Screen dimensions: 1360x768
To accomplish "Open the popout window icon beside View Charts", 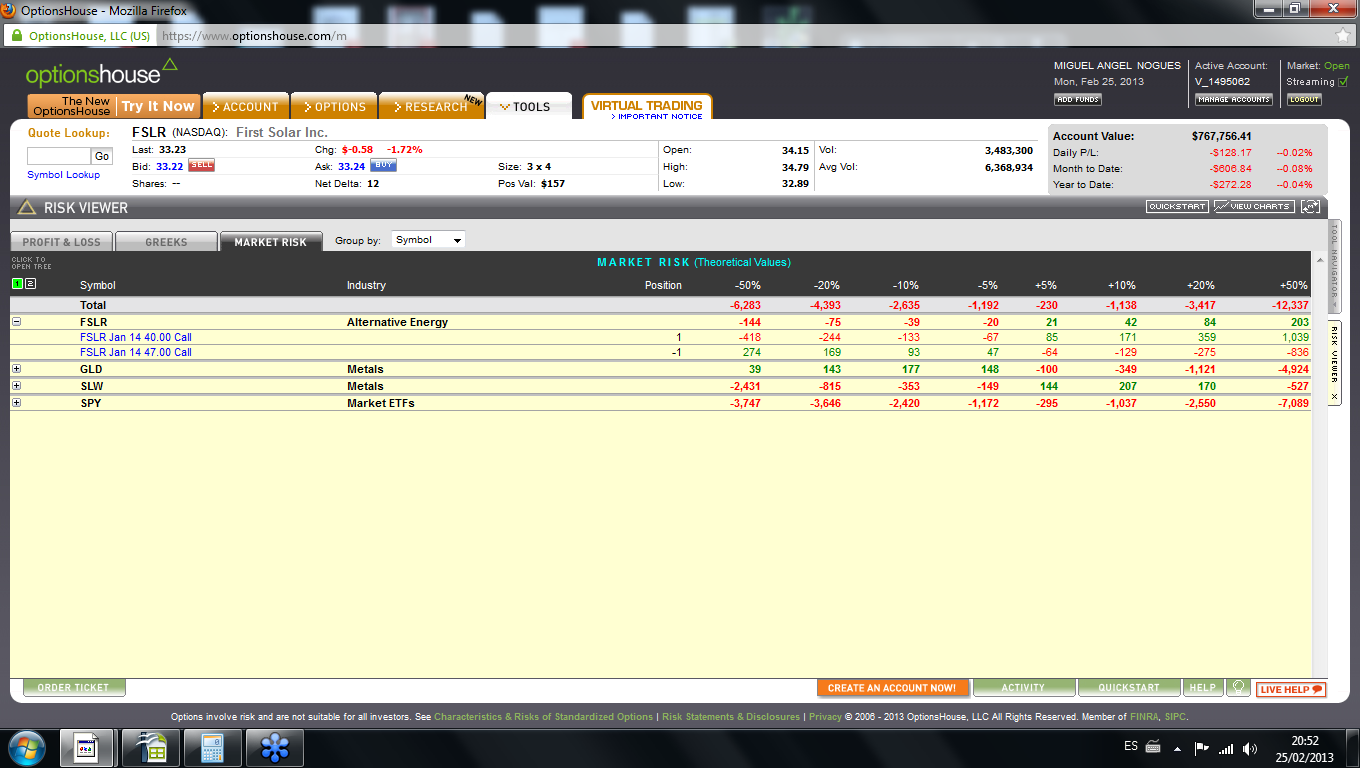I will (1310, 207).
